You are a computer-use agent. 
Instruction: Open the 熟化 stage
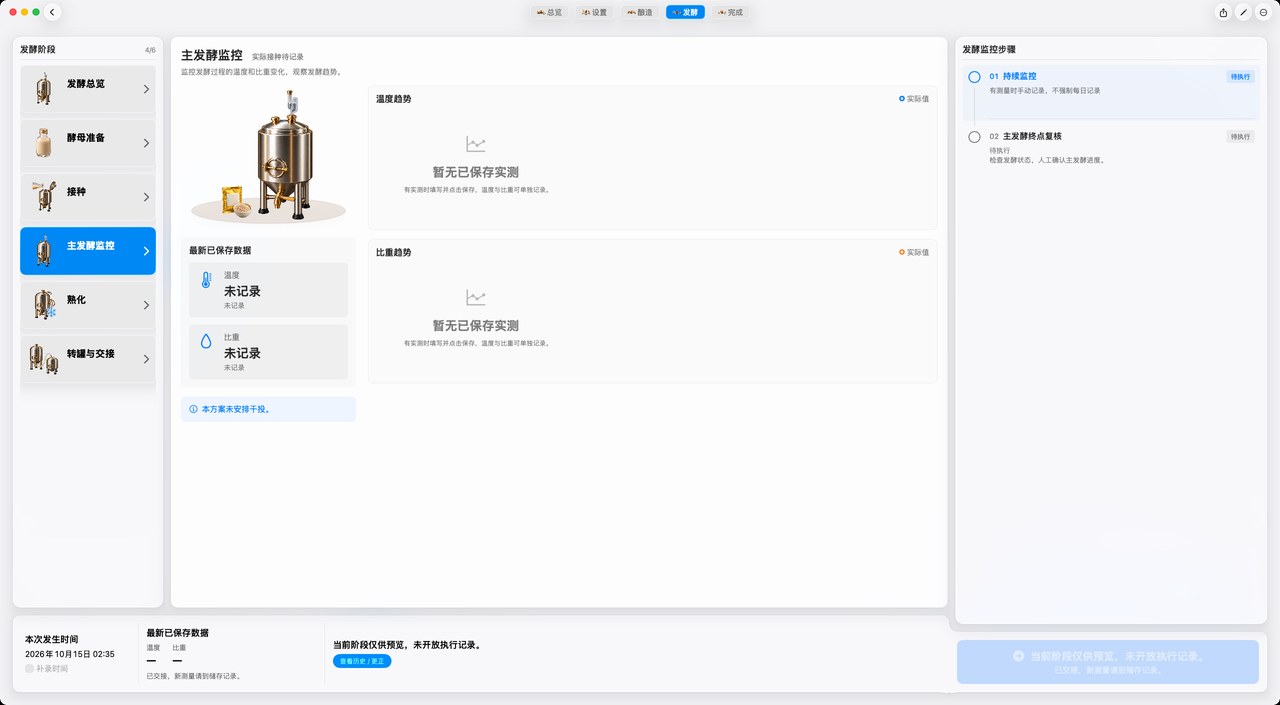(x=88, y=305)
